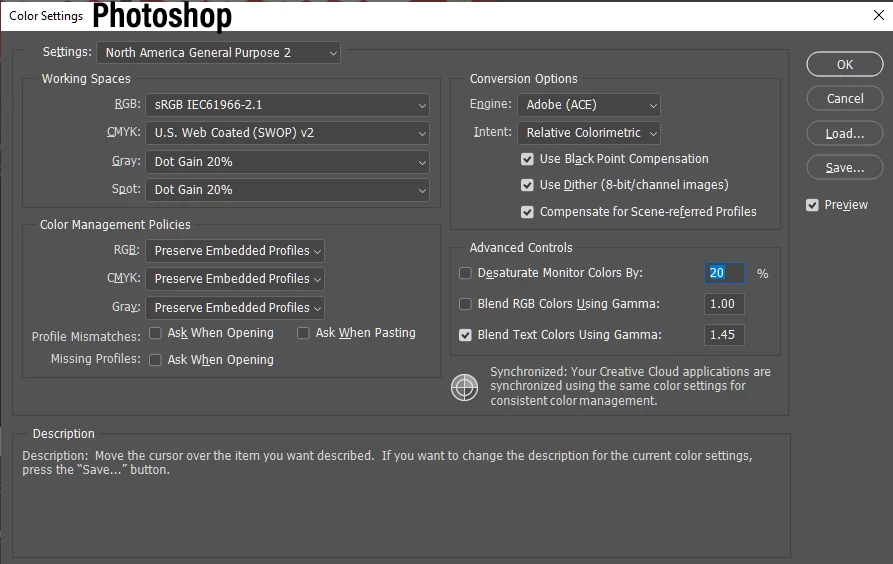The width and height of the screenshot is (893, 564).
Task: Click the synchronized color settings globe icon
Action: [465, 387]
